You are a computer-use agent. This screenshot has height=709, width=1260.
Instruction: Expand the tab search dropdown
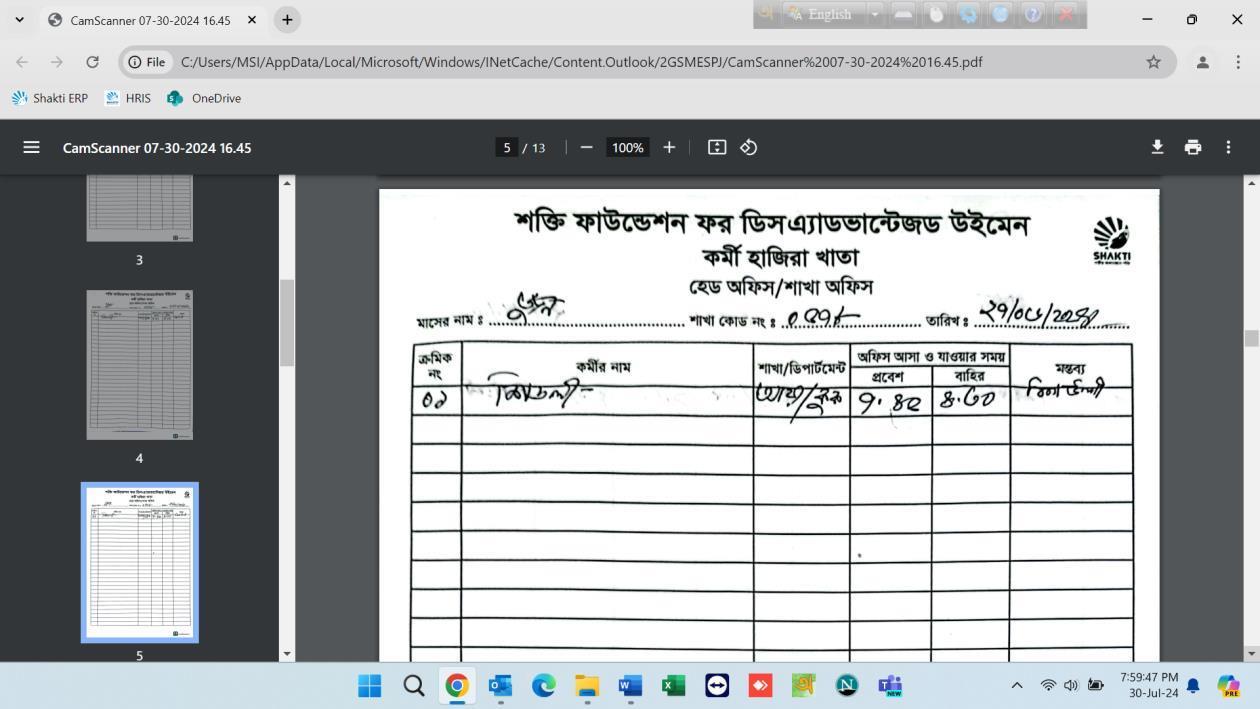tap(19, 20)
